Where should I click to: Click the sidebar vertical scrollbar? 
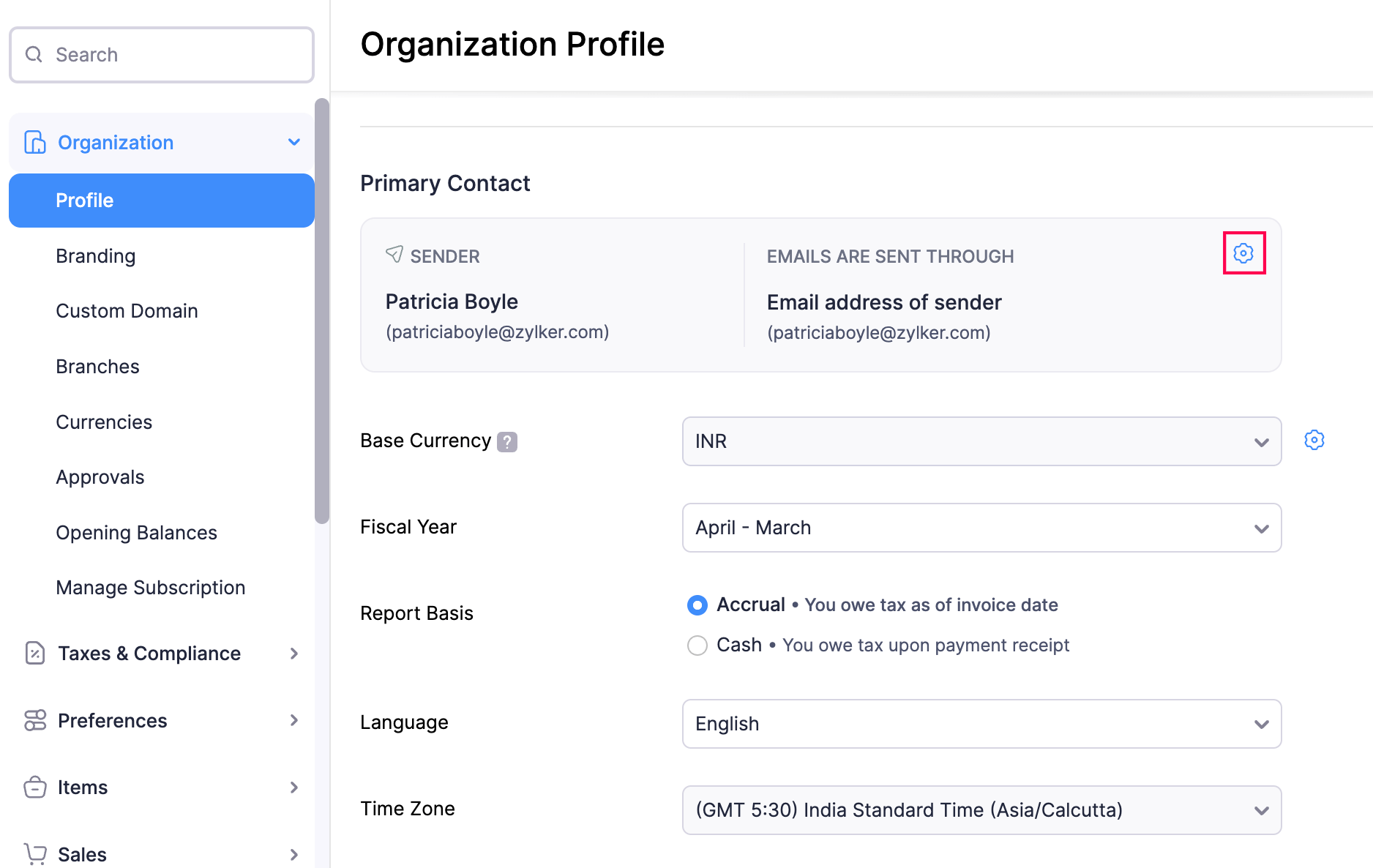322,311
